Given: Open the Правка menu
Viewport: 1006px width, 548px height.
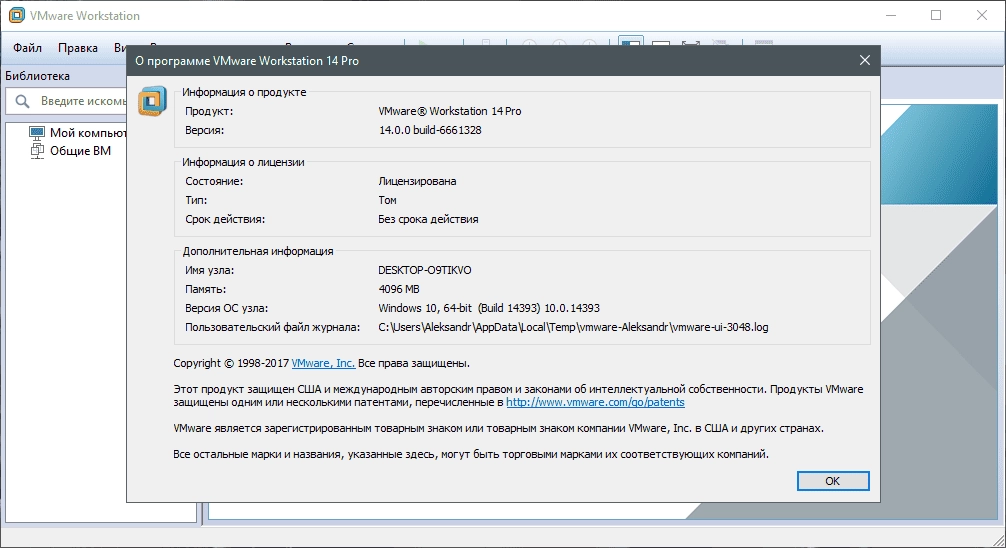Looking at the screenshot, I should click(78, 48).
